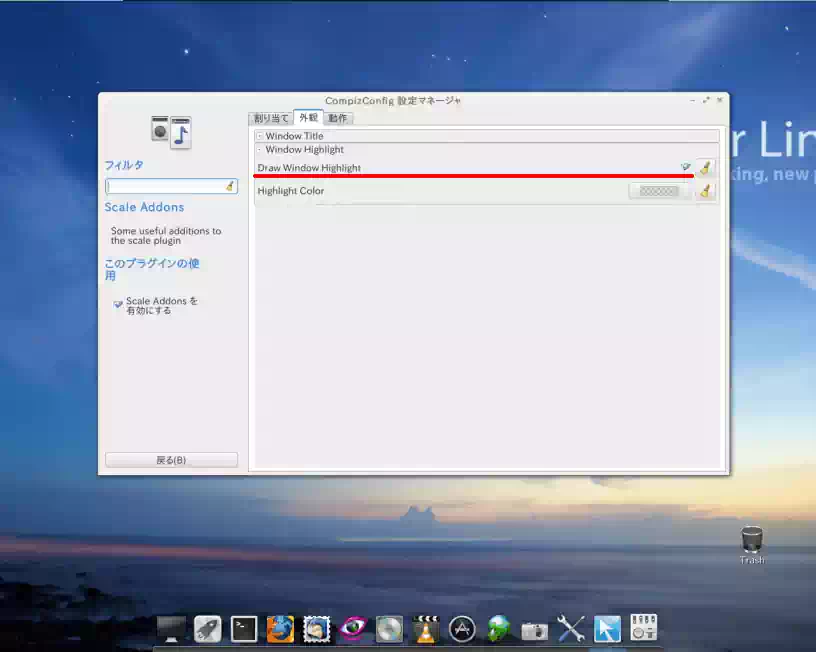The width and height of the screenshot is (816, 652).
Task: Click the Draw Window Highlight label
Action: pos(309,168)
